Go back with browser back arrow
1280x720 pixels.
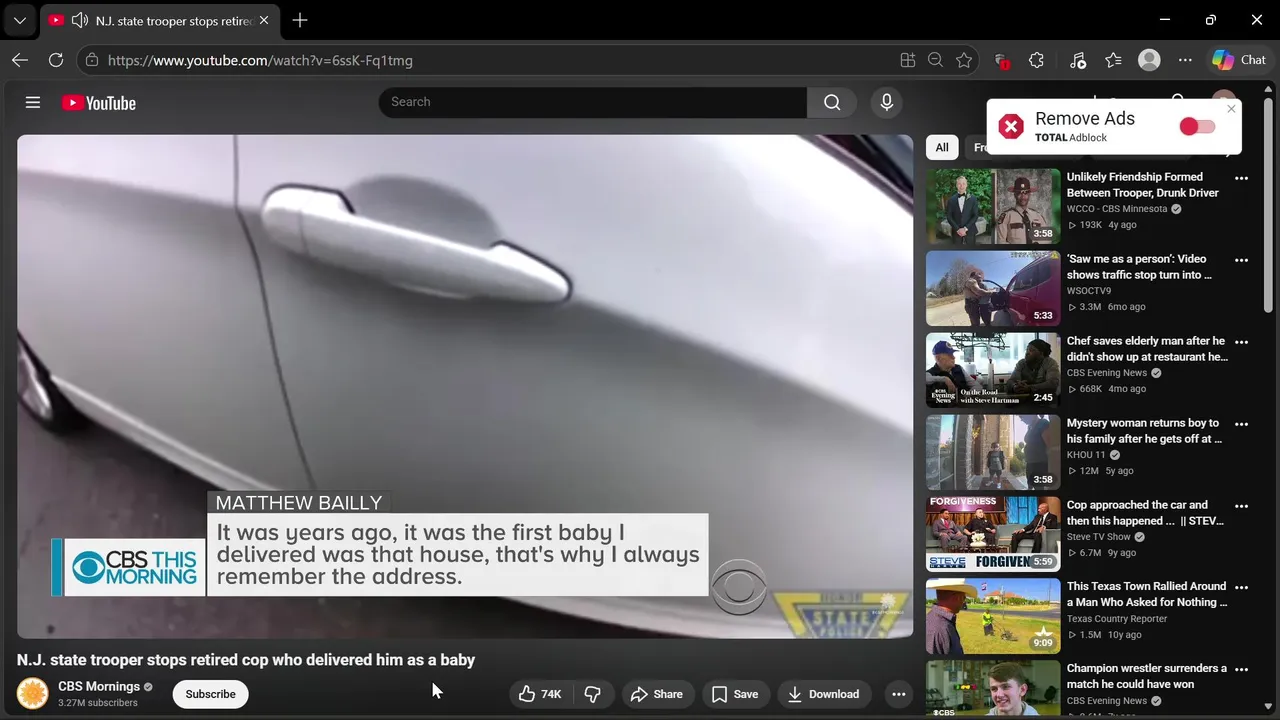pos(20,60)
